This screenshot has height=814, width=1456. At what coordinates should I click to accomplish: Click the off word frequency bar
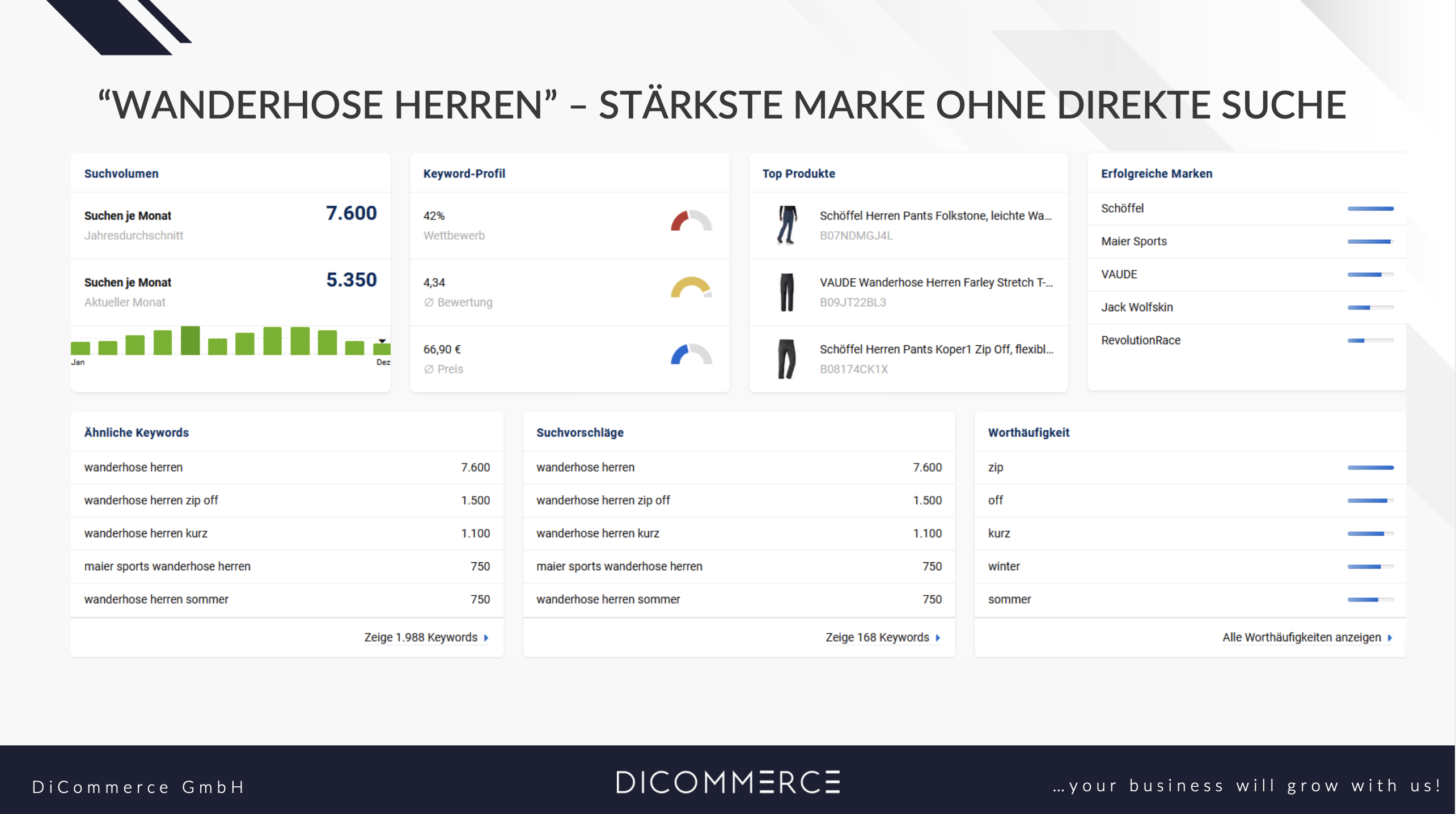[1370, 501]
